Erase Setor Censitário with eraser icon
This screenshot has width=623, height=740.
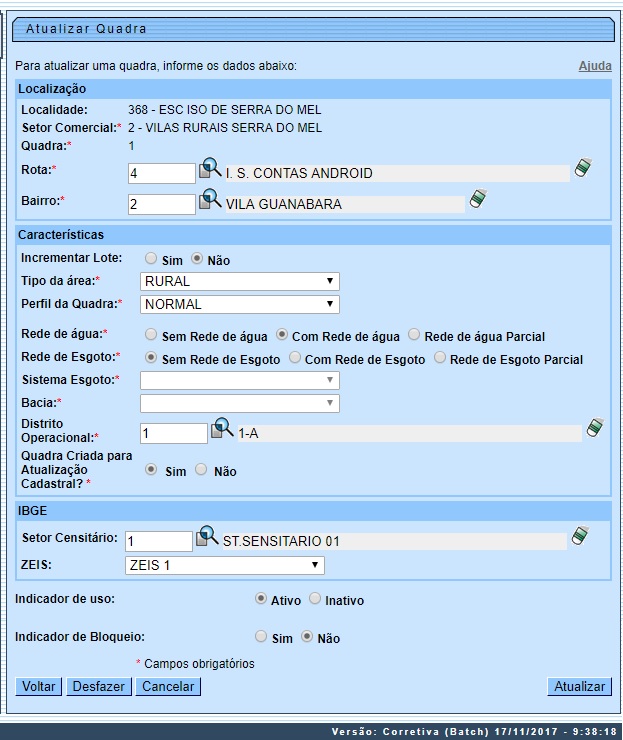pos(580,537)
